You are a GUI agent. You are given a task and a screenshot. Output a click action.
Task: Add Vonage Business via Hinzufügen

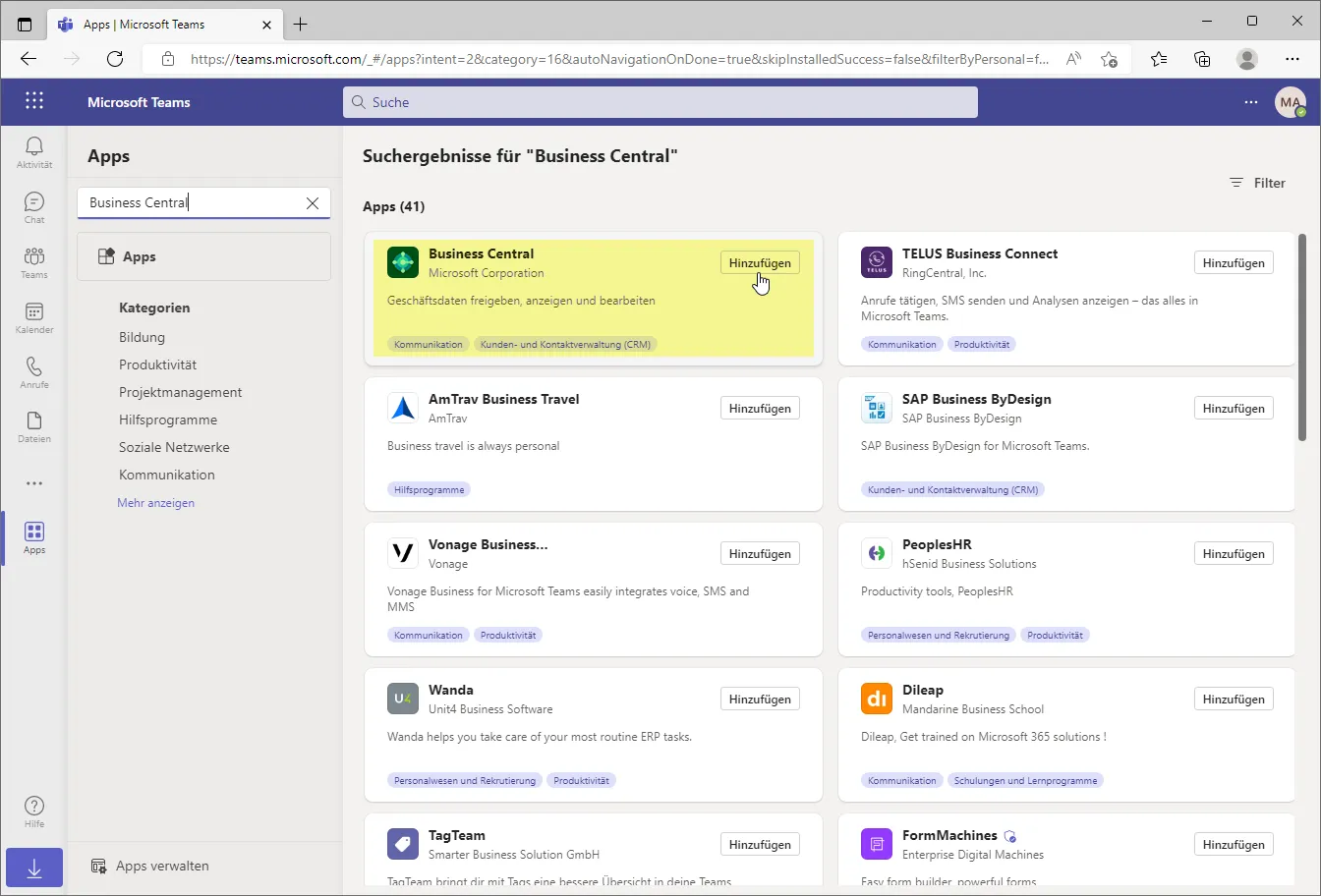tap(760, 553)
